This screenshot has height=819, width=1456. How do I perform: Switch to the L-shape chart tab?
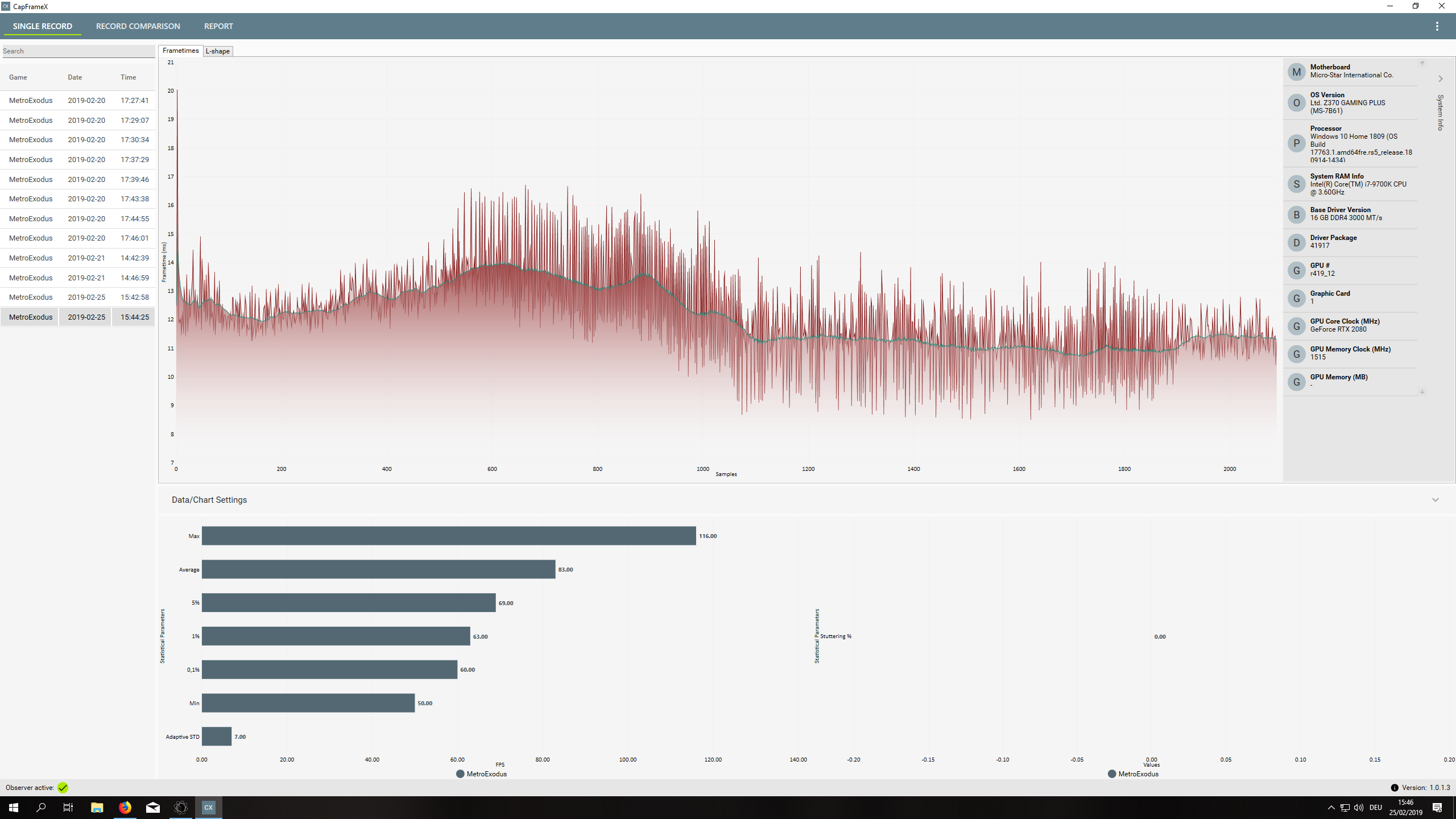[218, 51]
